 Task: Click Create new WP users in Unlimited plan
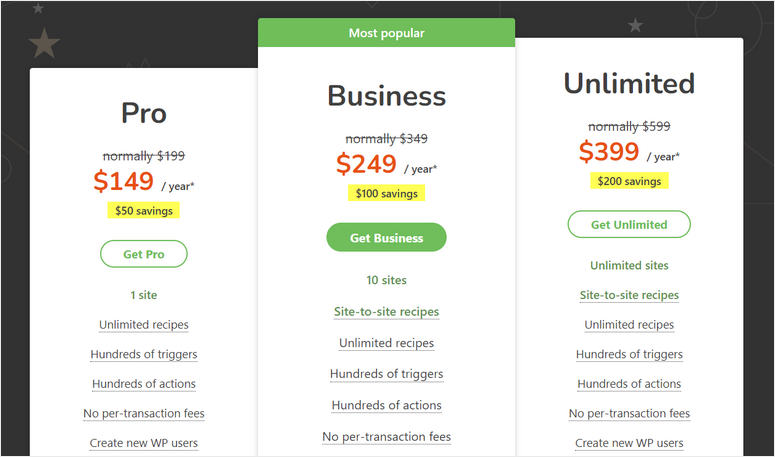pos(629,443)
